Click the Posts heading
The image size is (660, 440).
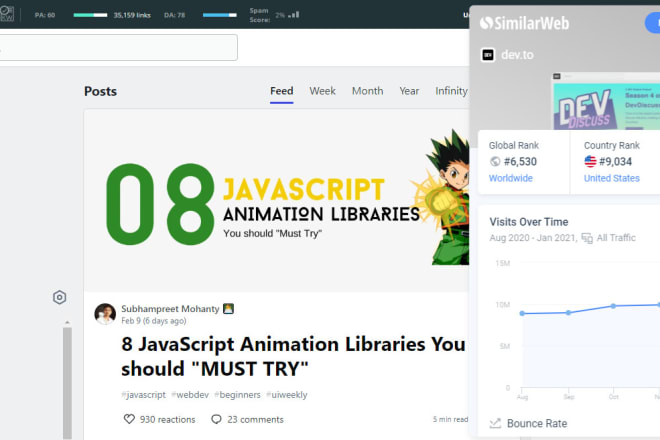(100, 91)
